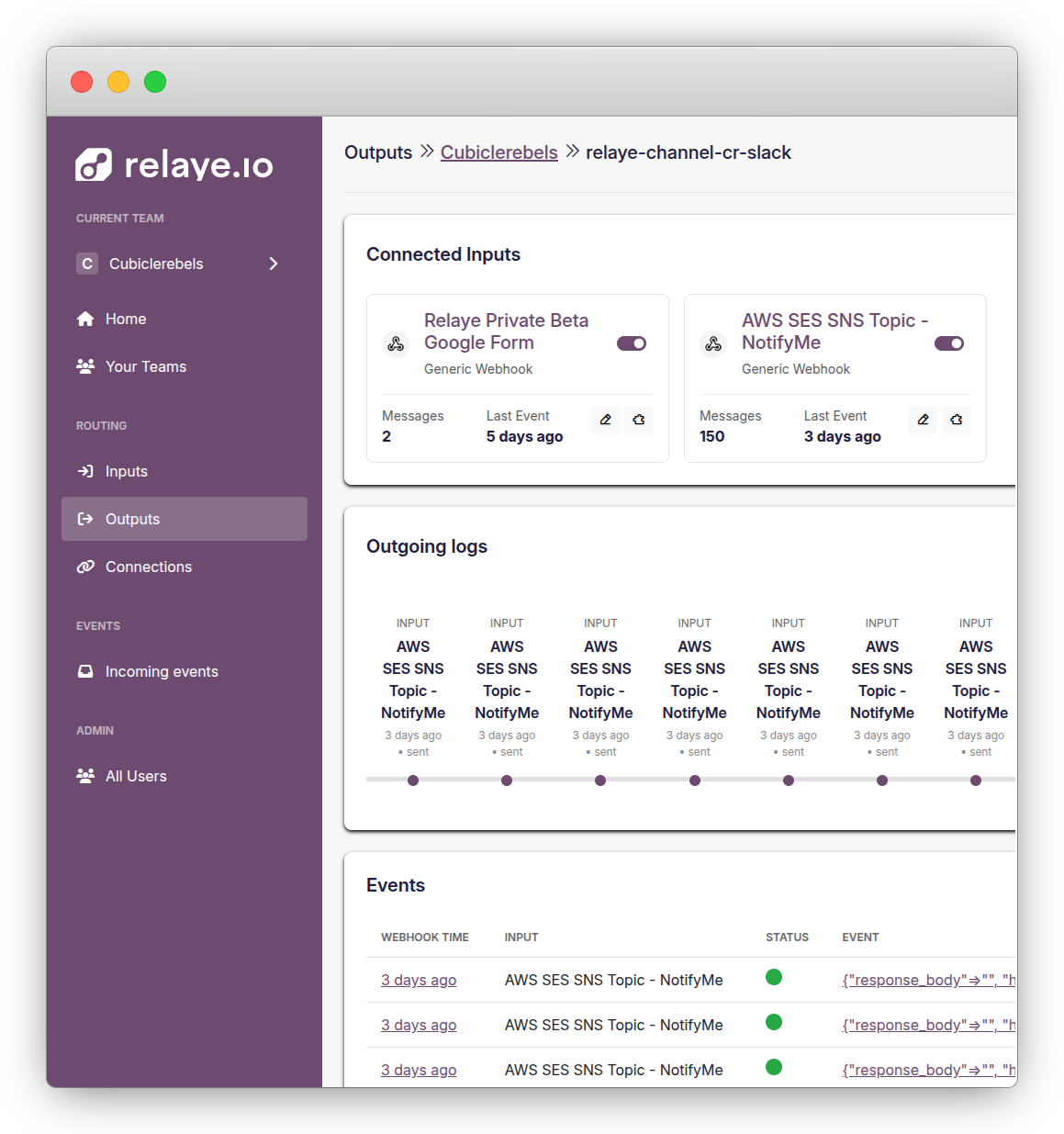Click the resend icon on the AWS SES SNS card

pyautogui.click(x=956, y=420)
